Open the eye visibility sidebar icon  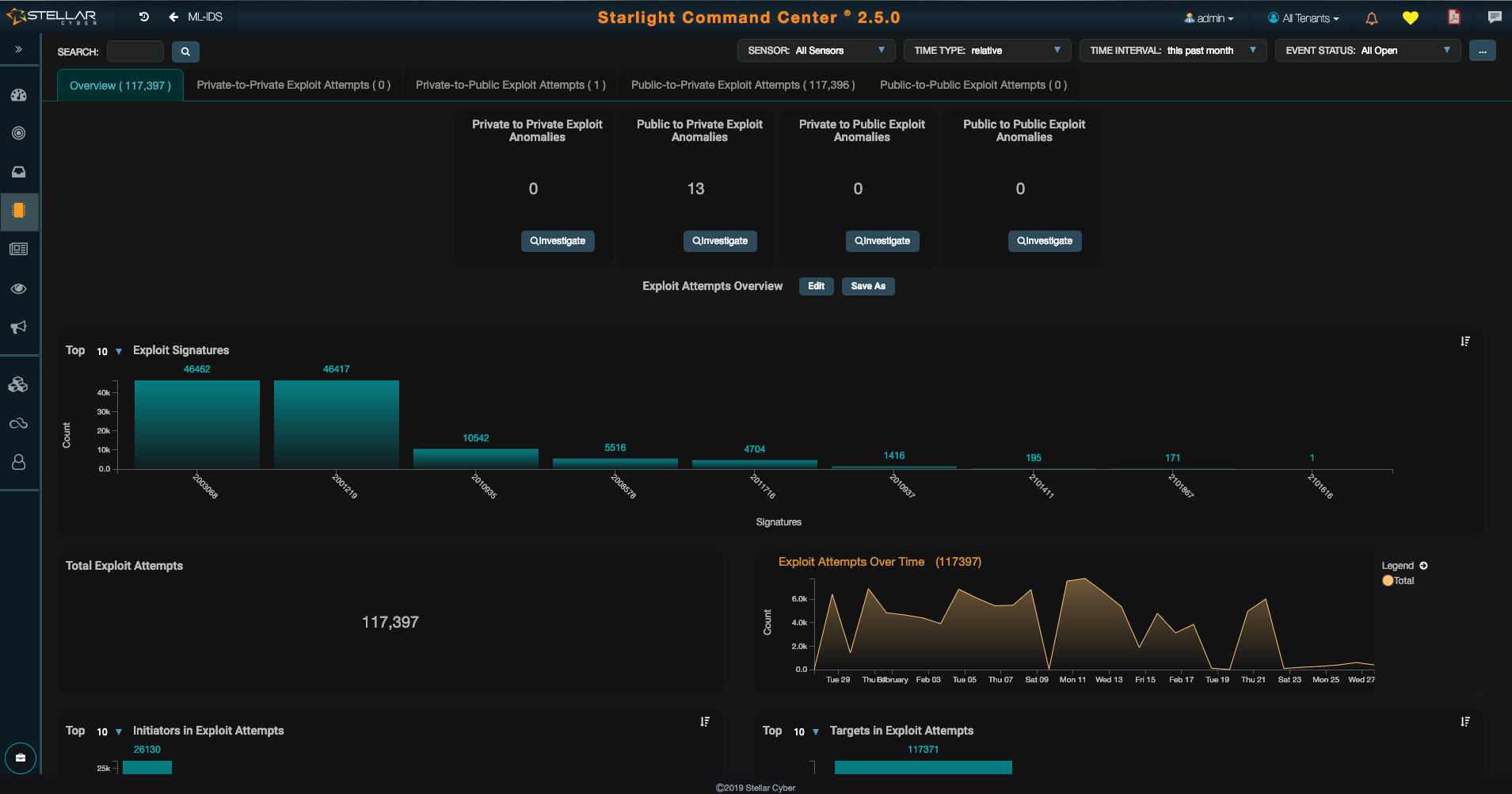tap(19, 288)
